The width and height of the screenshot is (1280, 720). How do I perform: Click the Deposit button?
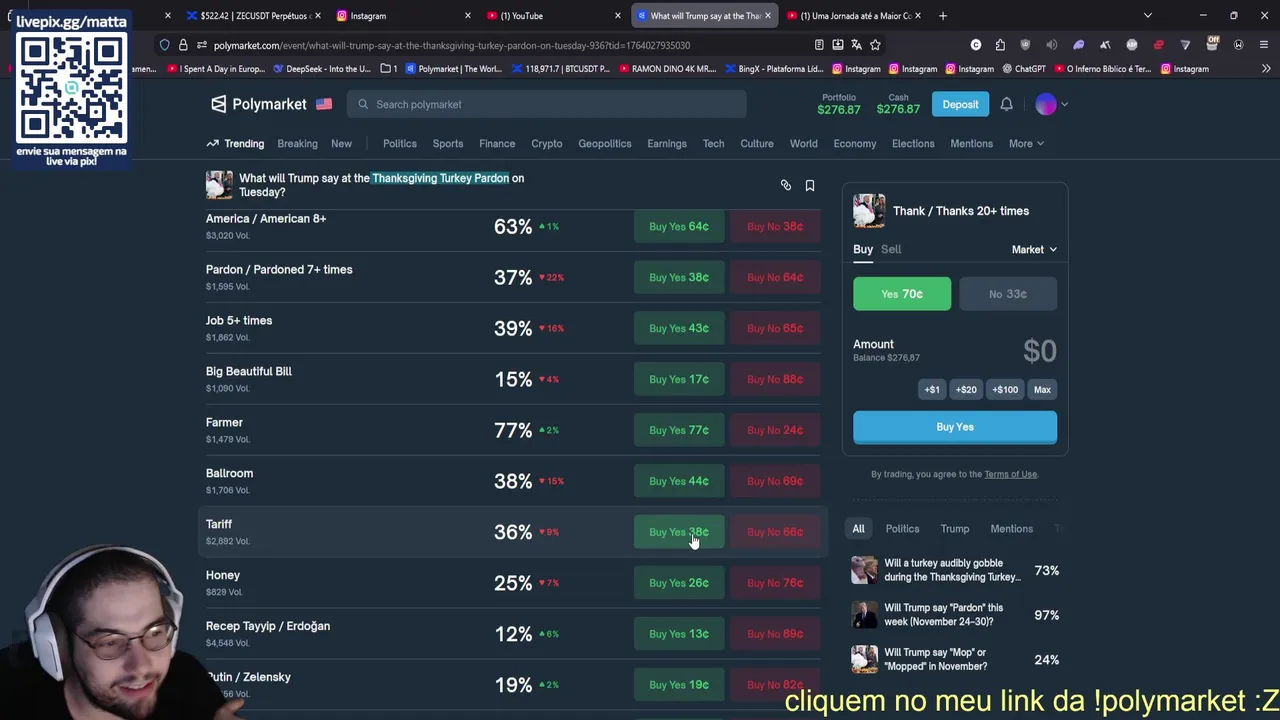pyautogui.click(x=960, y=104)
